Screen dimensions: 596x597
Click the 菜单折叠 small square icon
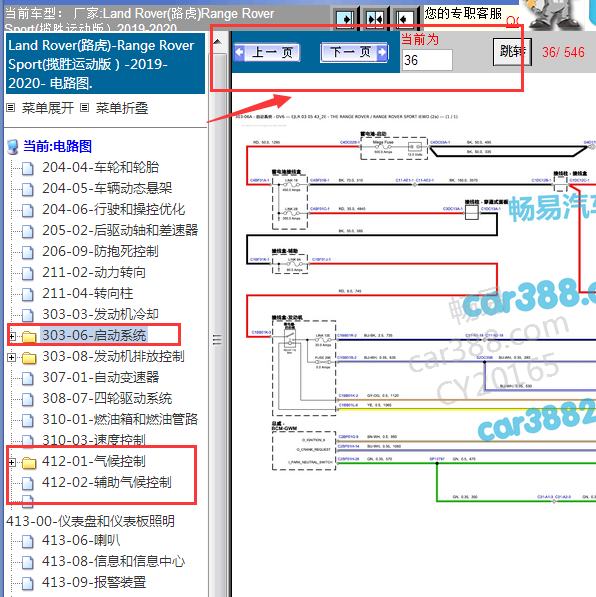coord(85,108)
